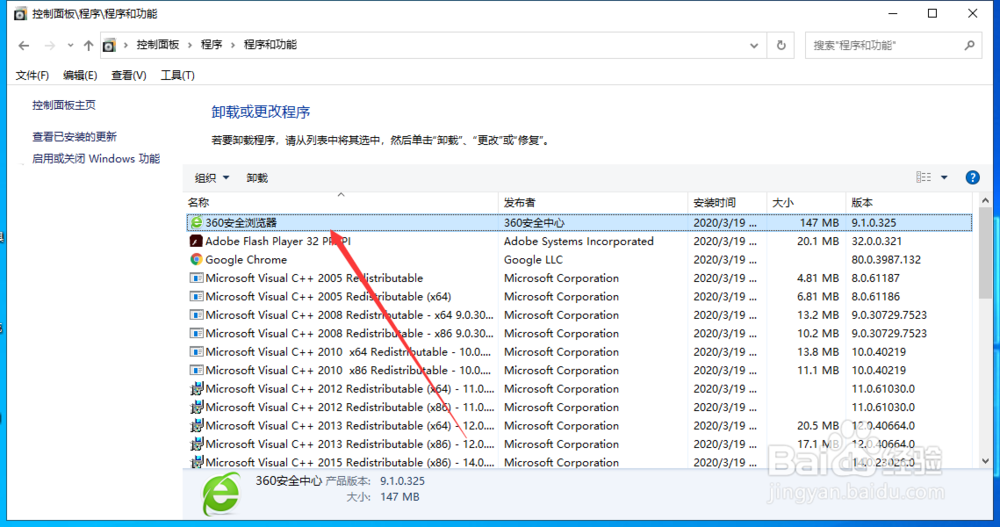Click the title bar window icon
The width and height of the screenshot is (1000, 527).
click(x=20, y=13)
